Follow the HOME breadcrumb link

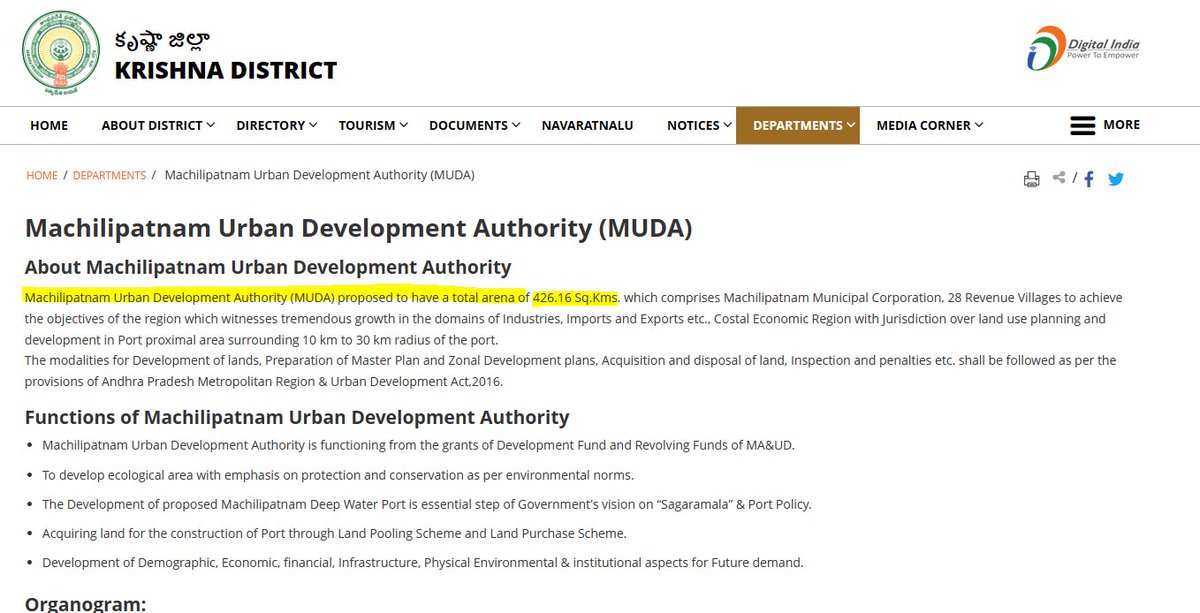tap(42, 175)
